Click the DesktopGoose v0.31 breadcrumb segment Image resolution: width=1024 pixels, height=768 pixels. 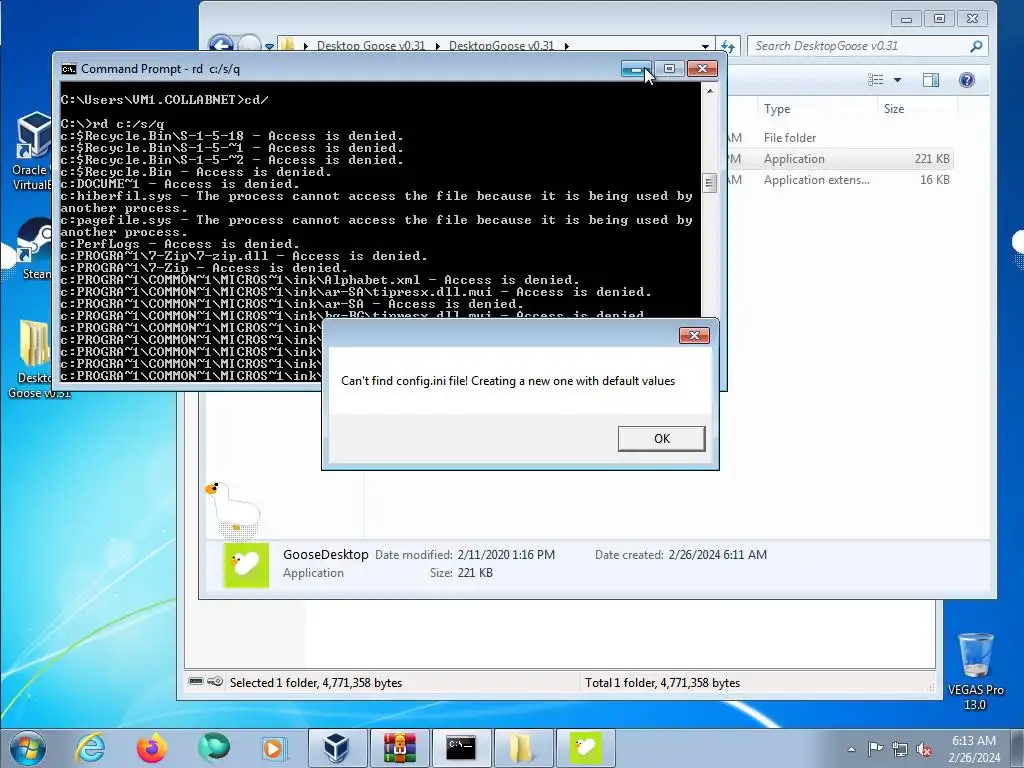pos(501,46)
